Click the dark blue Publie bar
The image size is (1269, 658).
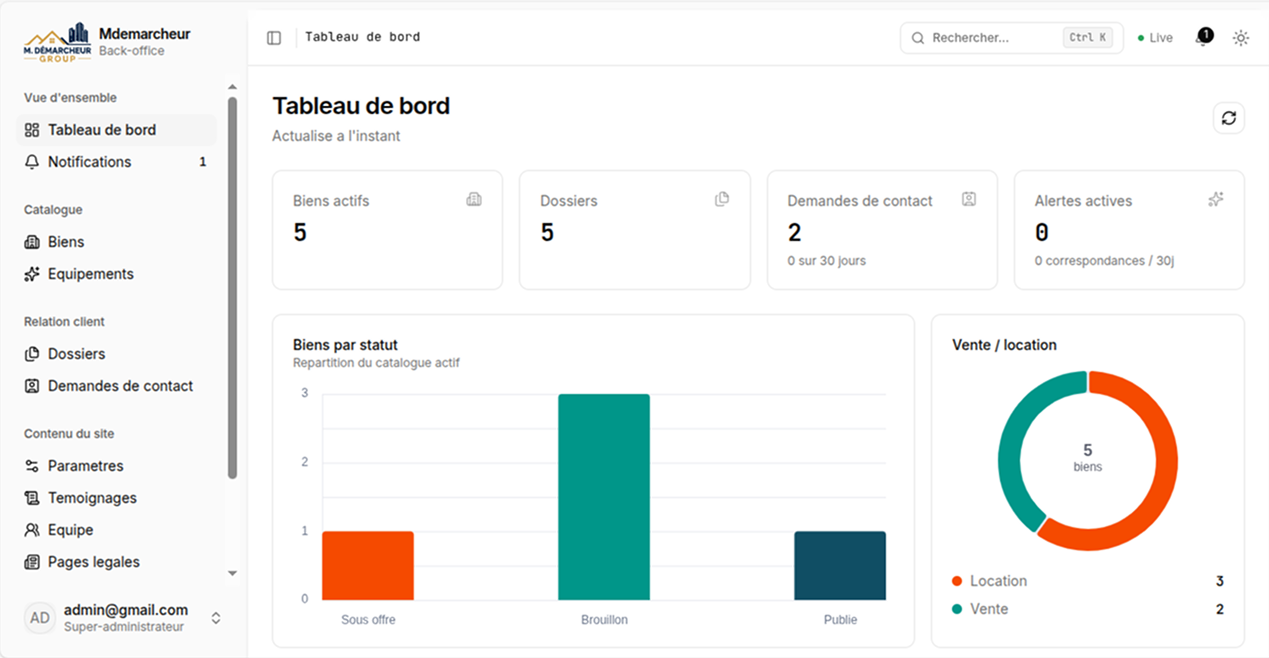tap(840, 565)
